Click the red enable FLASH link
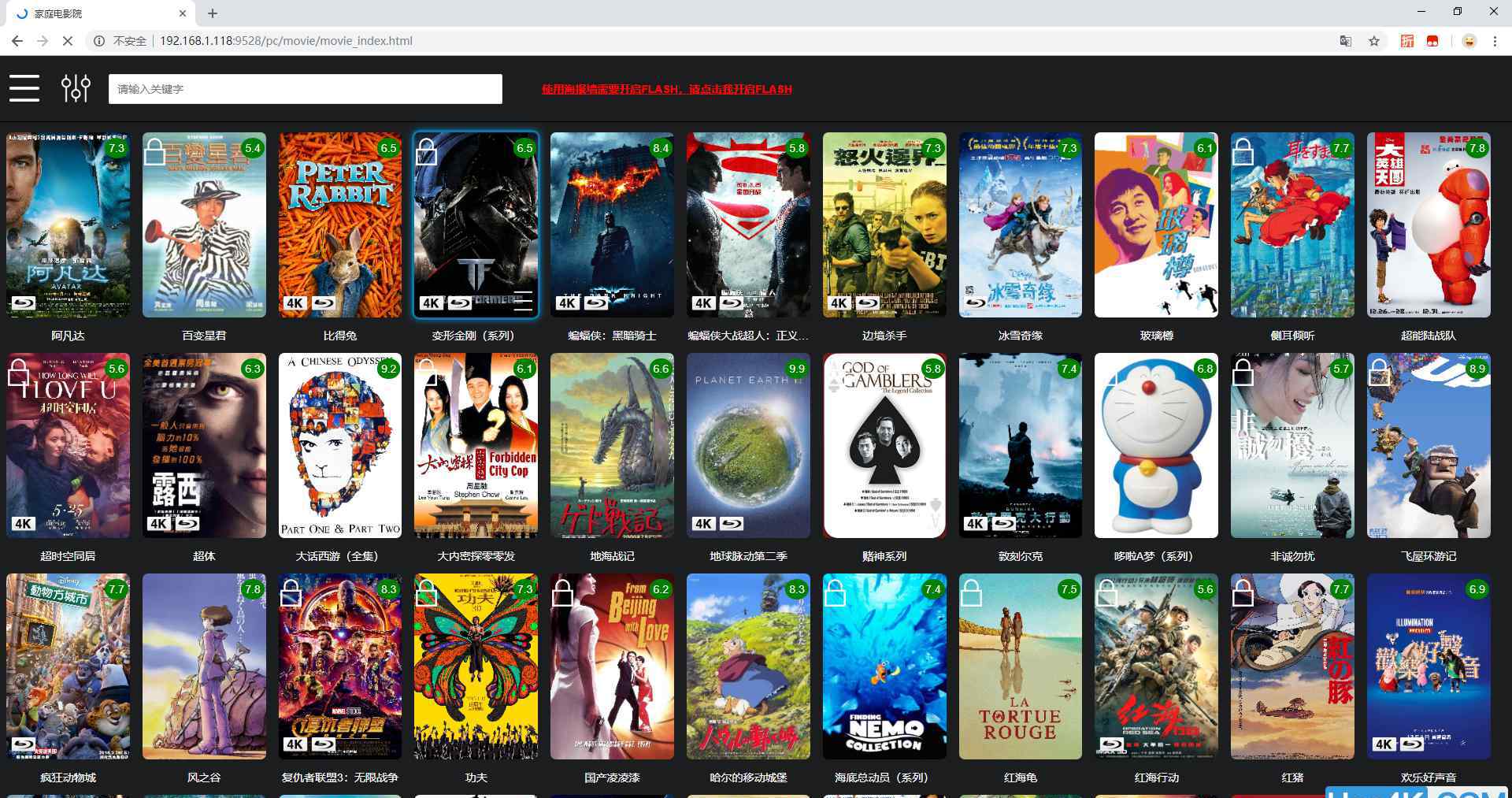Viewport: 1512px width, 798px height. (666, 89)
